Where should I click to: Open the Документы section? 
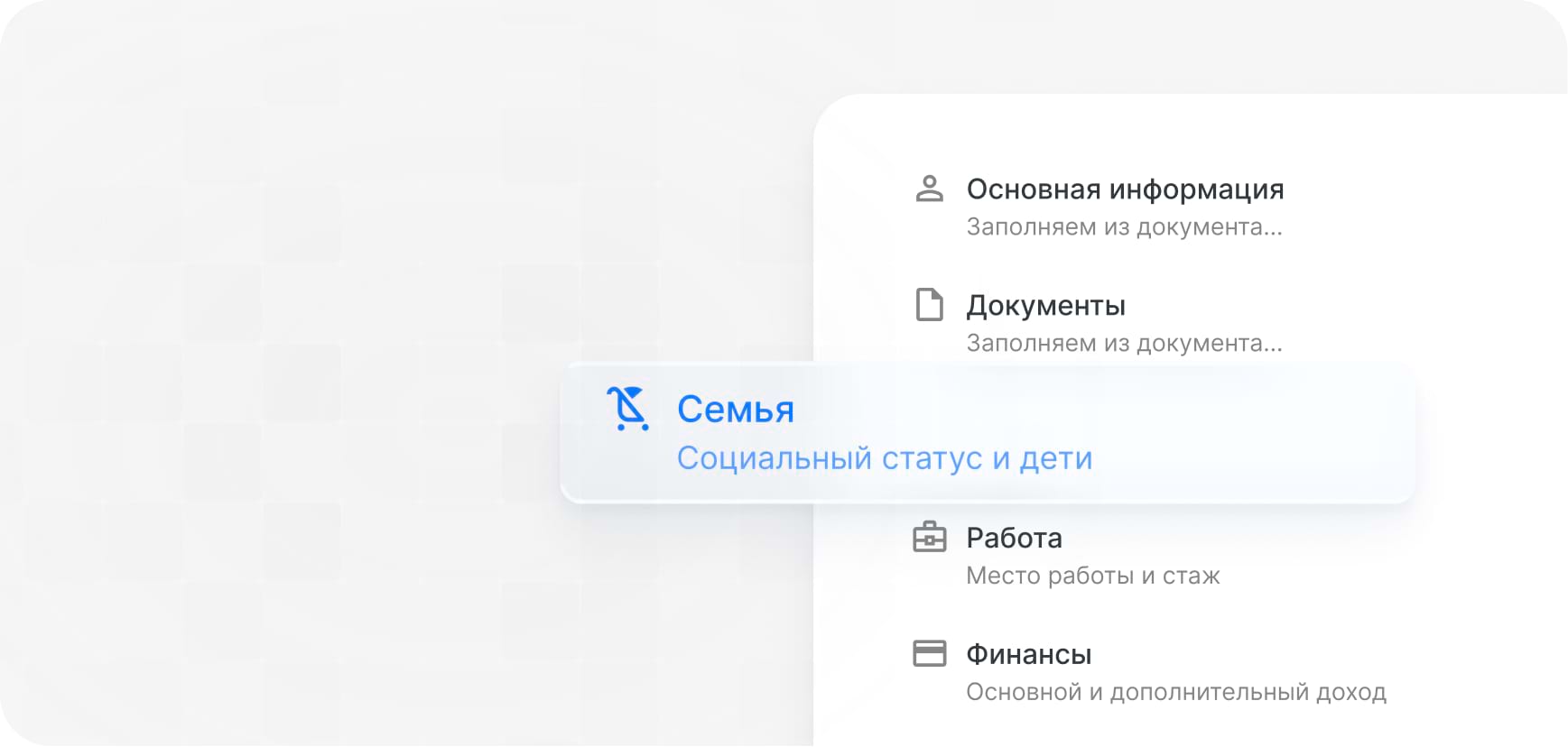tap(1045, 306)
